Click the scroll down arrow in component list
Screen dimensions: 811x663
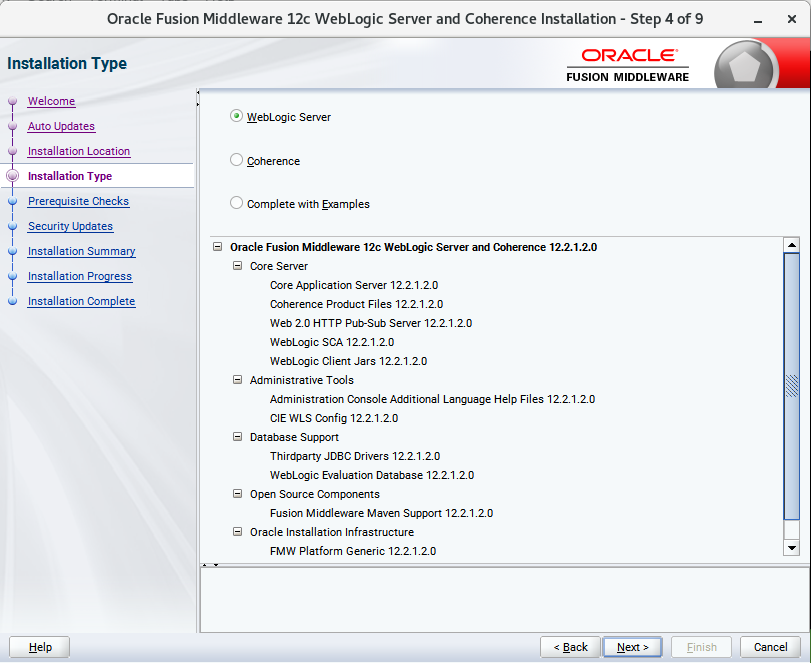click(792, 548)
